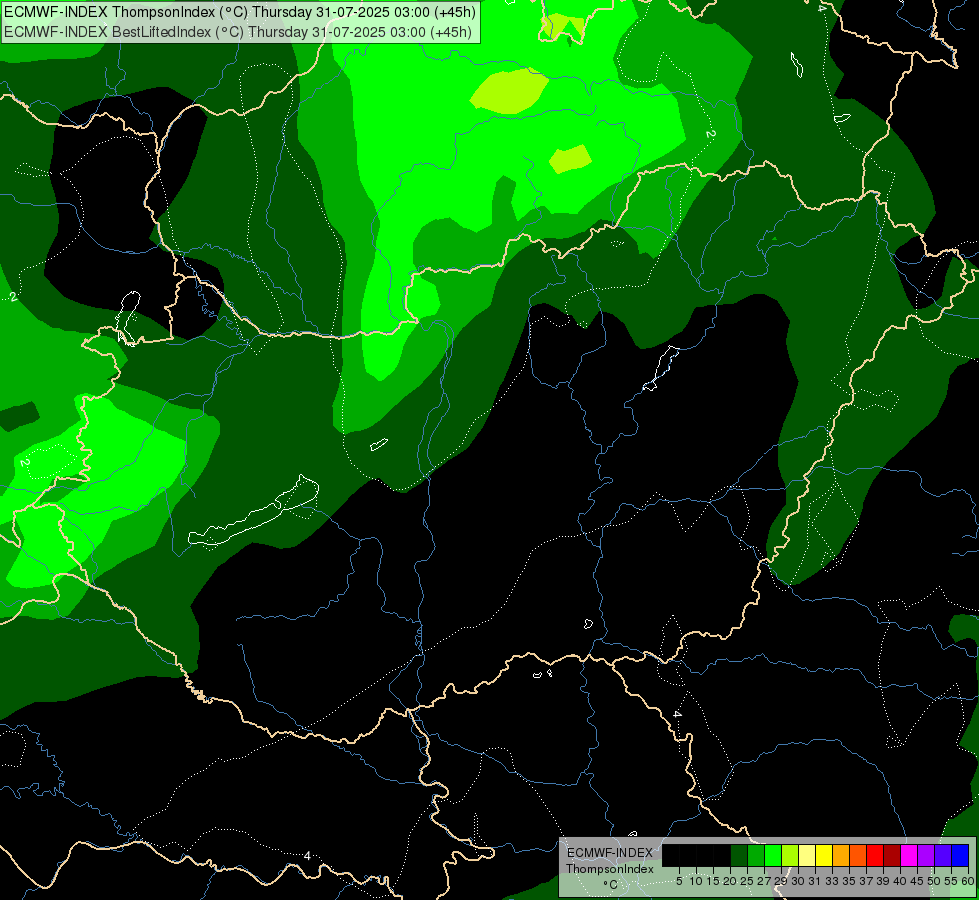Select the bright red 37–39 legend swatch
This screenshot has width=979, height=900.
click(875, 855)
